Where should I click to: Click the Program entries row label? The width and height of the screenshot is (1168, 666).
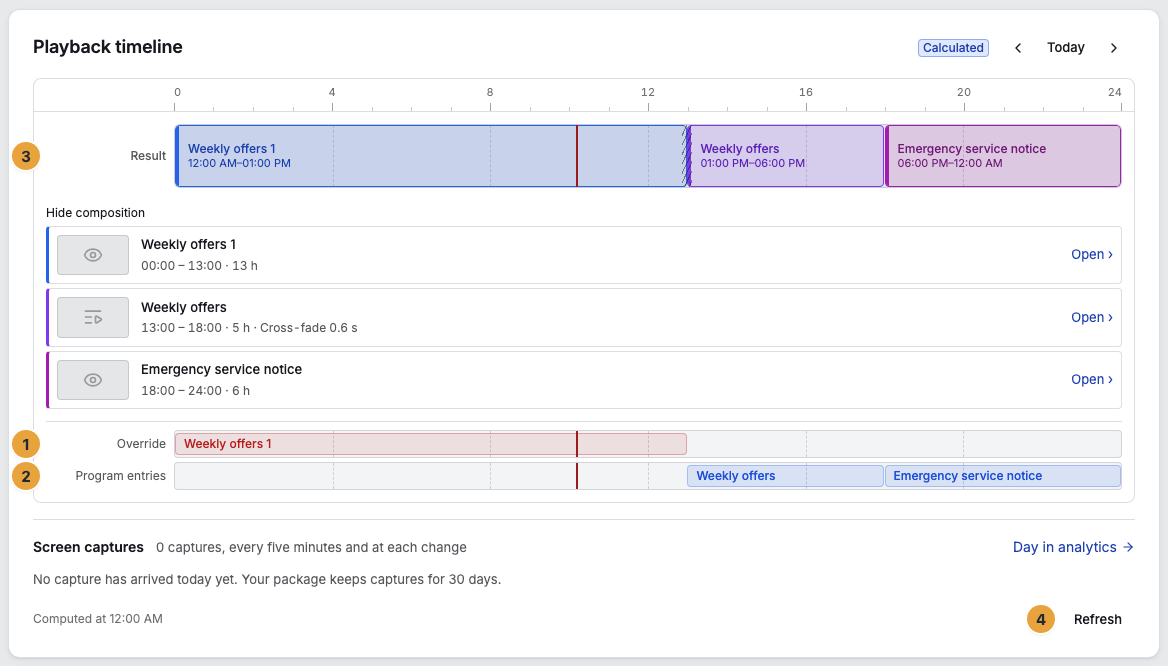[121, 476]
